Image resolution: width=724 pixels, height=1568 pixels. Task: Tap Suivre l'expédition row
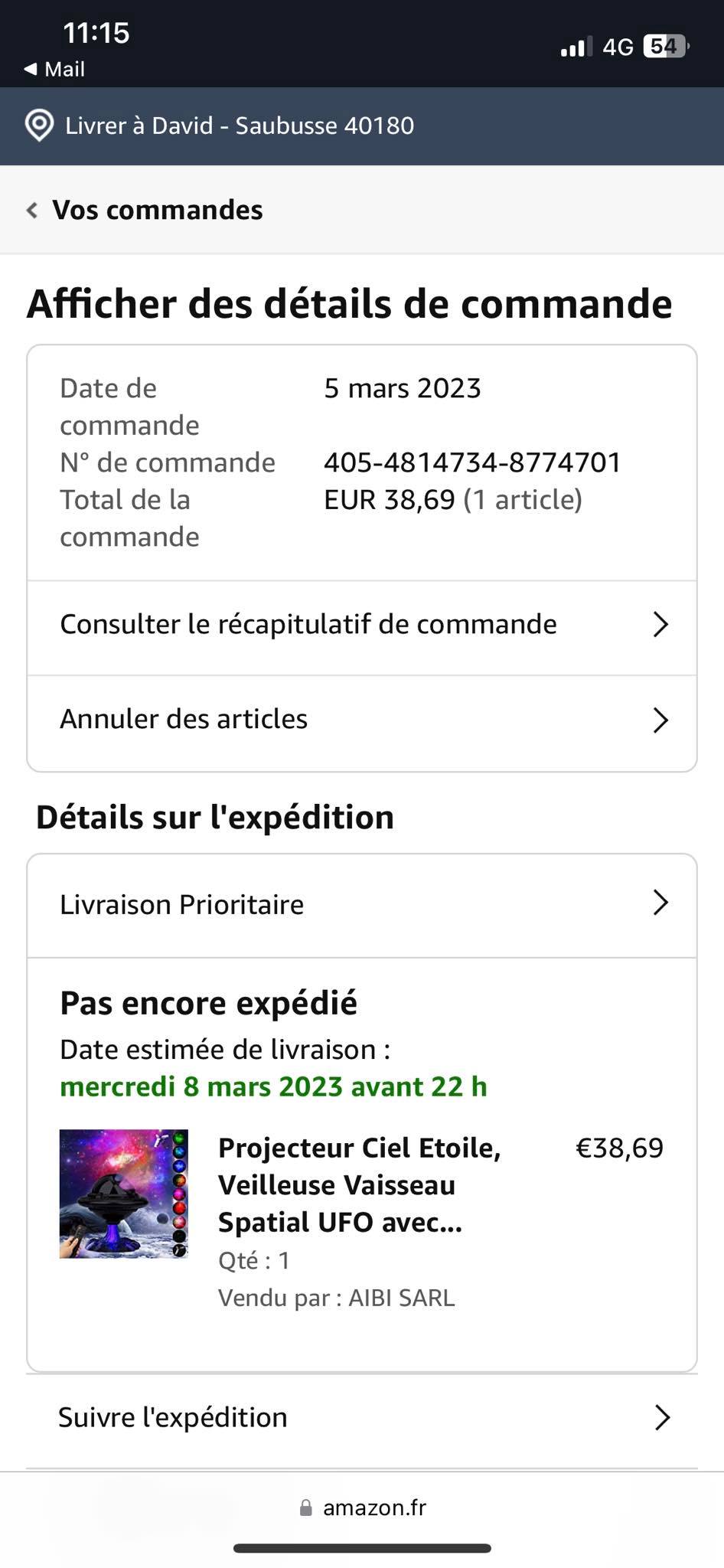[173, 1418]
